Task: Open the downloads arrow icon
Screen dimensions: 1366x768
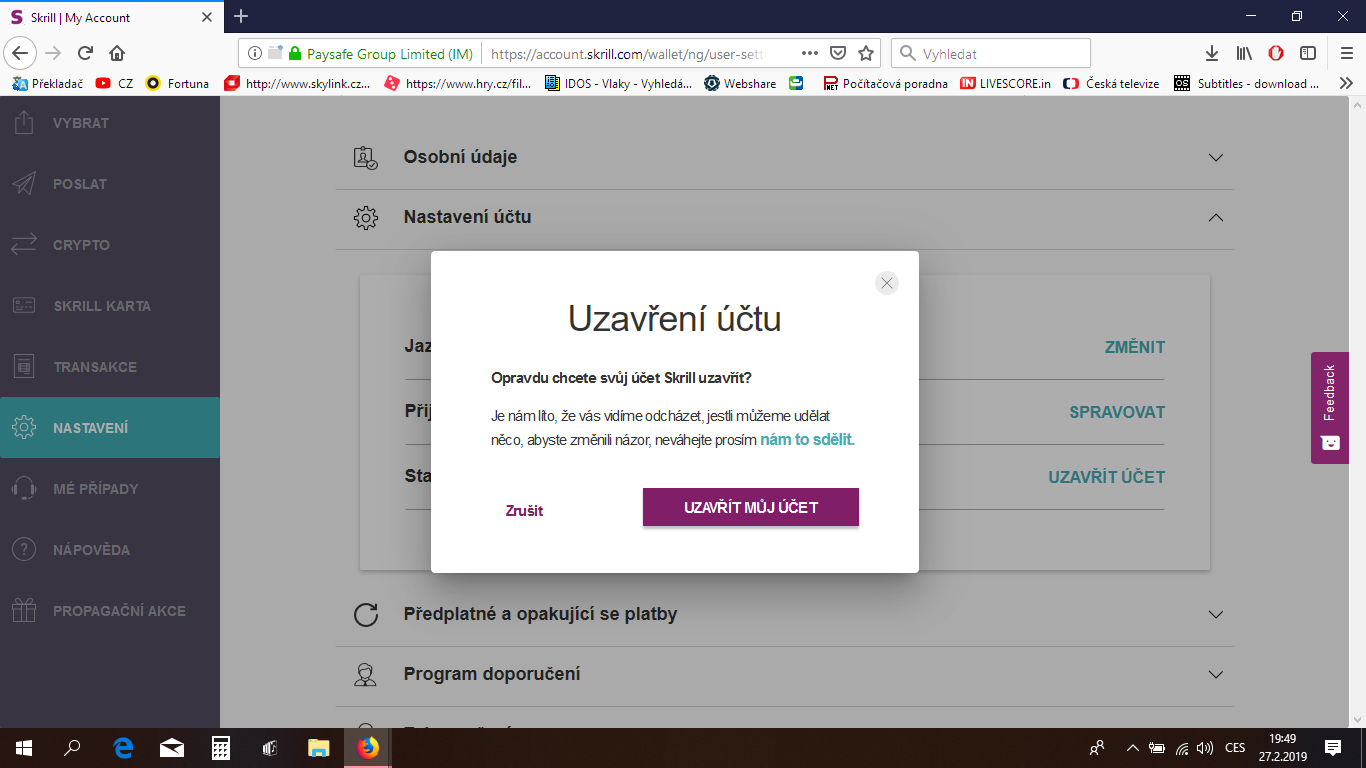Action: (x=1212, y=53)
